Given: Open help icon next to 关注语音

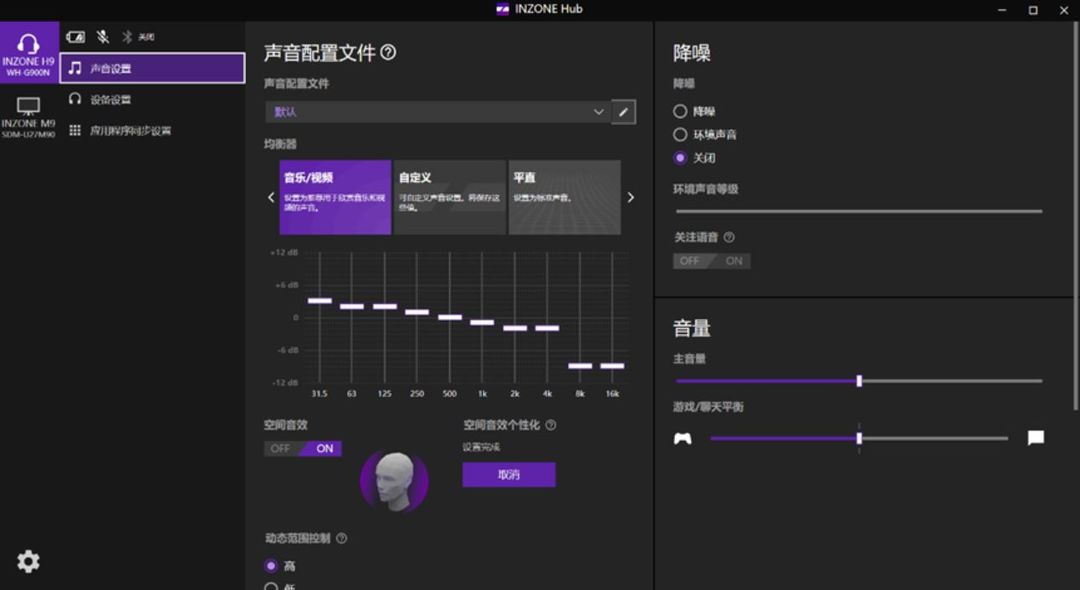Looking at the screenshot, I should (729, 238).
